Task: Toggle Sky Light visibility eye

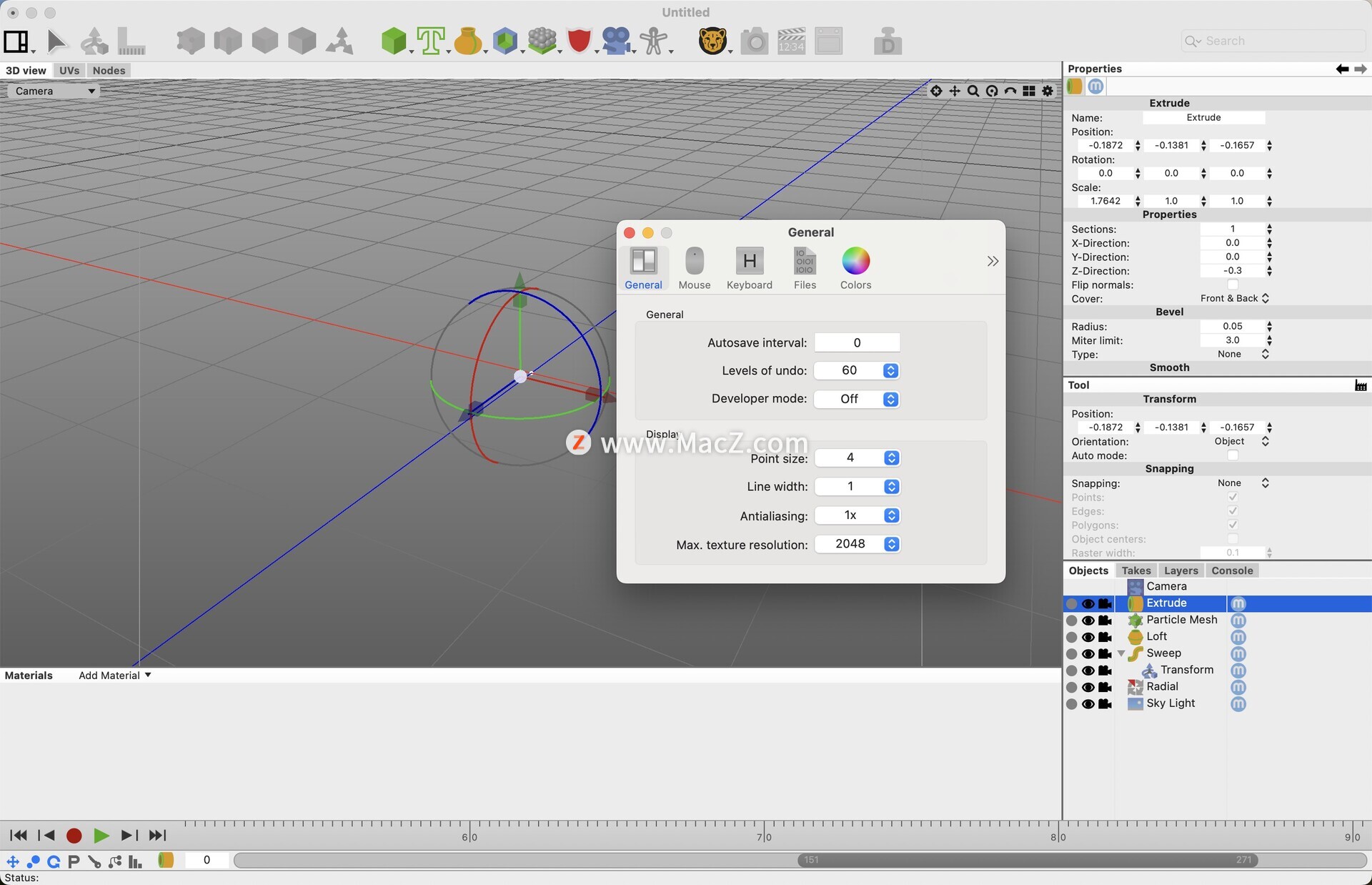Action: point(1088,704)
